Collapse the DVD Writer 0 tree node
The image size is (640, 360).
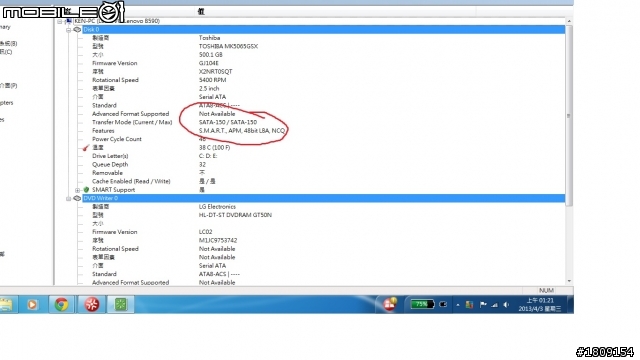[68, 198]
